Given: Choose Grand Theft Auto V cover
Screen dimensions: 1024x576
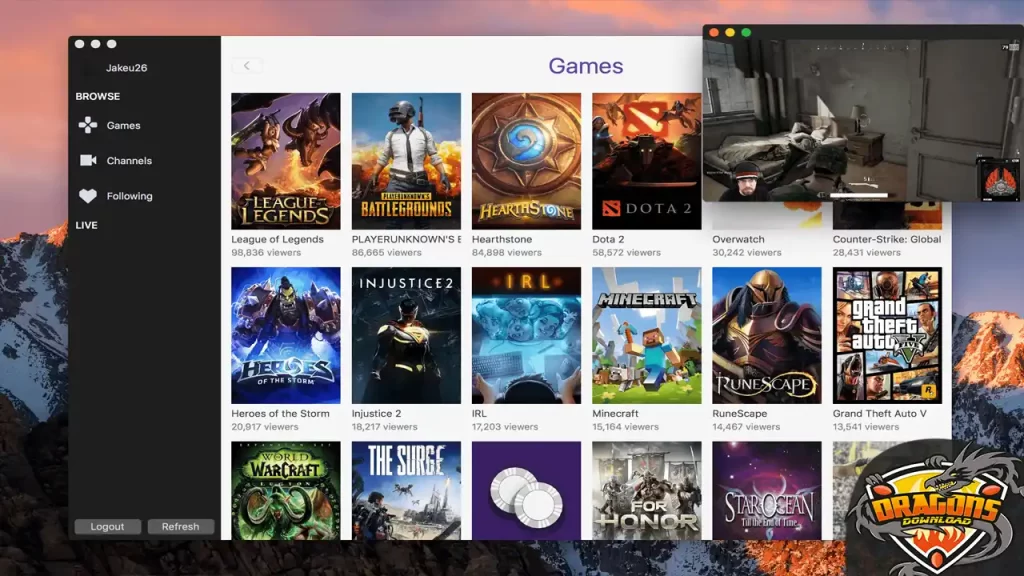Looking at the screenshot, I should pyautogui.click(x=887, y=335).
